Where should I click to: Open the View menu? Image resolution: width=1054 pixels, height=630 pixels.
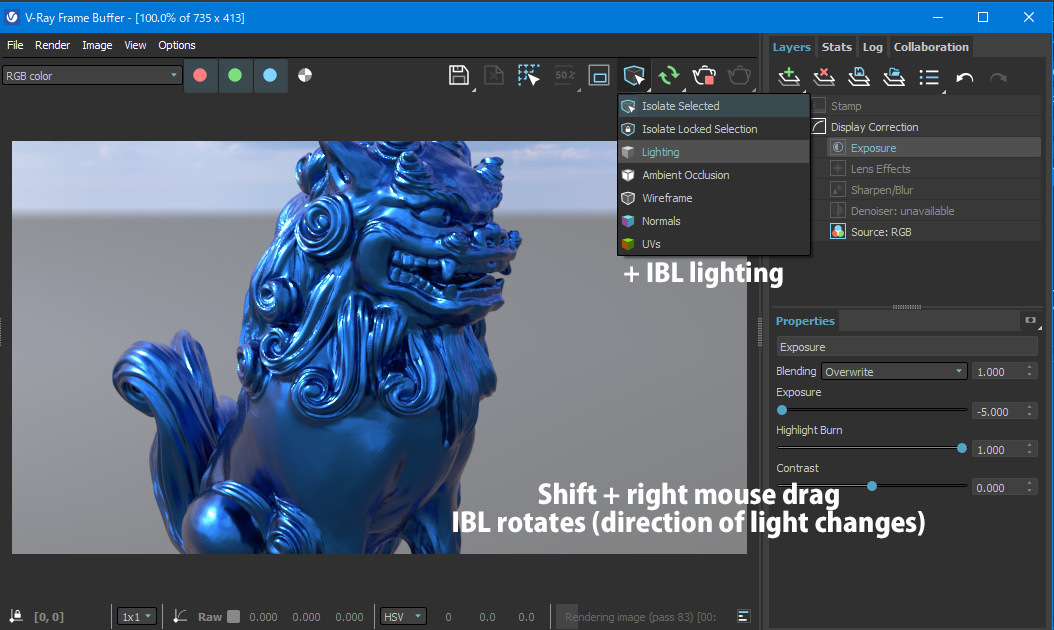[x=135, y=45]
